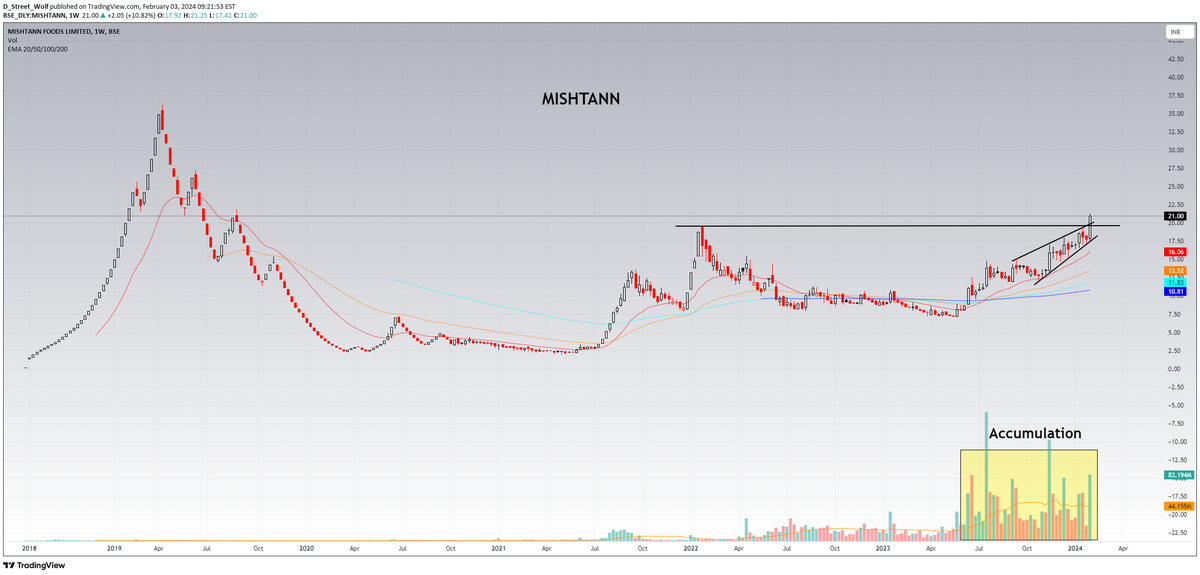
Task: Click the 30.00 price axis label
Action: click(1175, 150)
